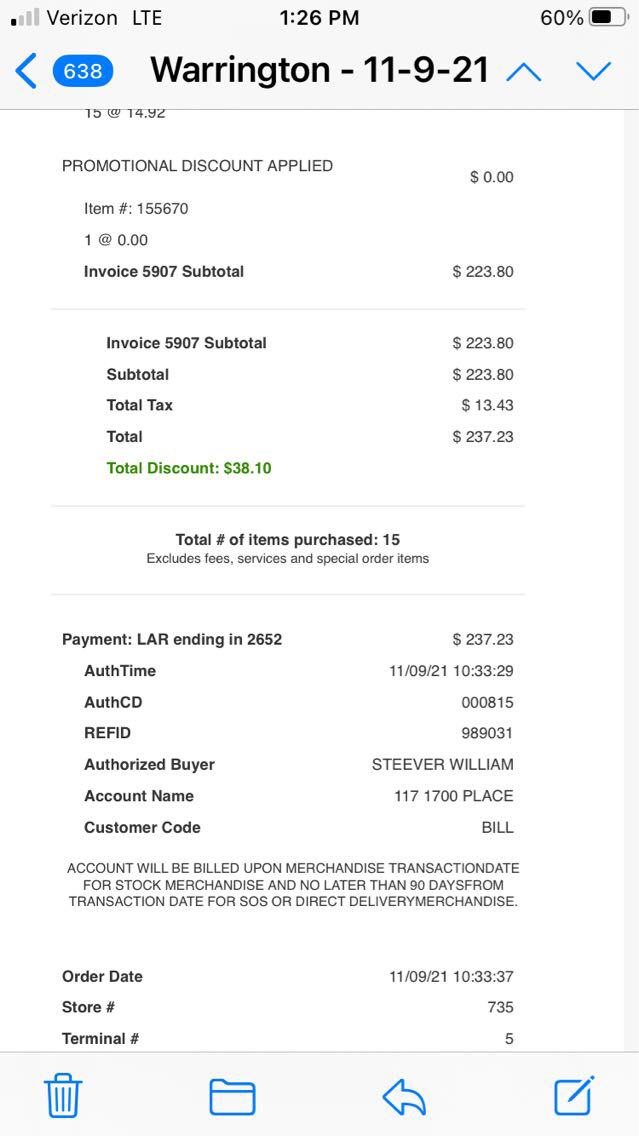The image size is (639, 1136).
Task: Go to previous message with up arrow
Action: click(x=524, y=71)
